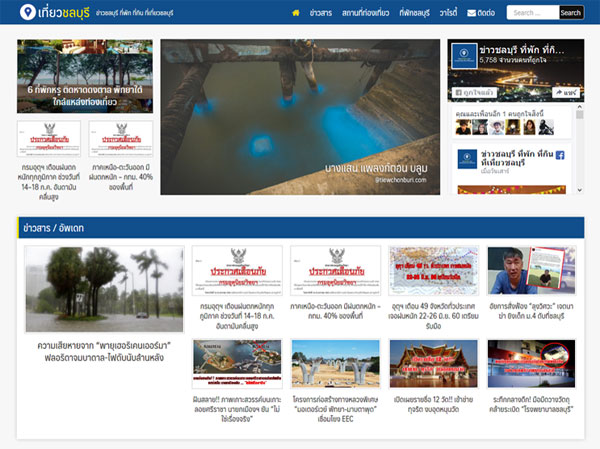Focus the Search input field
Screen dimensions: 600x449
pos(533,13)
